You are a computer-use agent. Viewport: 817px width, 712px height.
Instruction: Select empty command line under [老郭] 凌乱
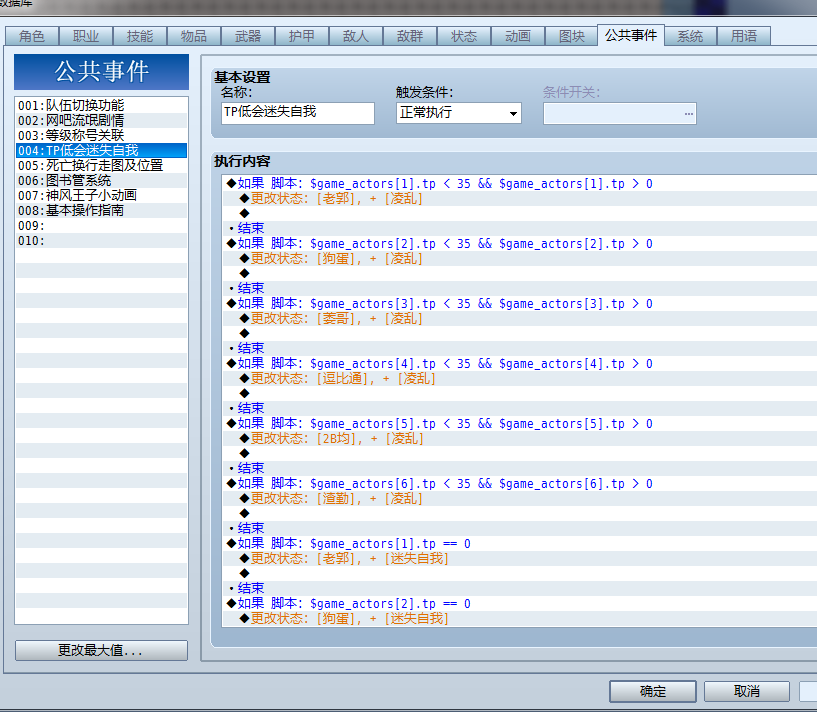click(519, 213)
